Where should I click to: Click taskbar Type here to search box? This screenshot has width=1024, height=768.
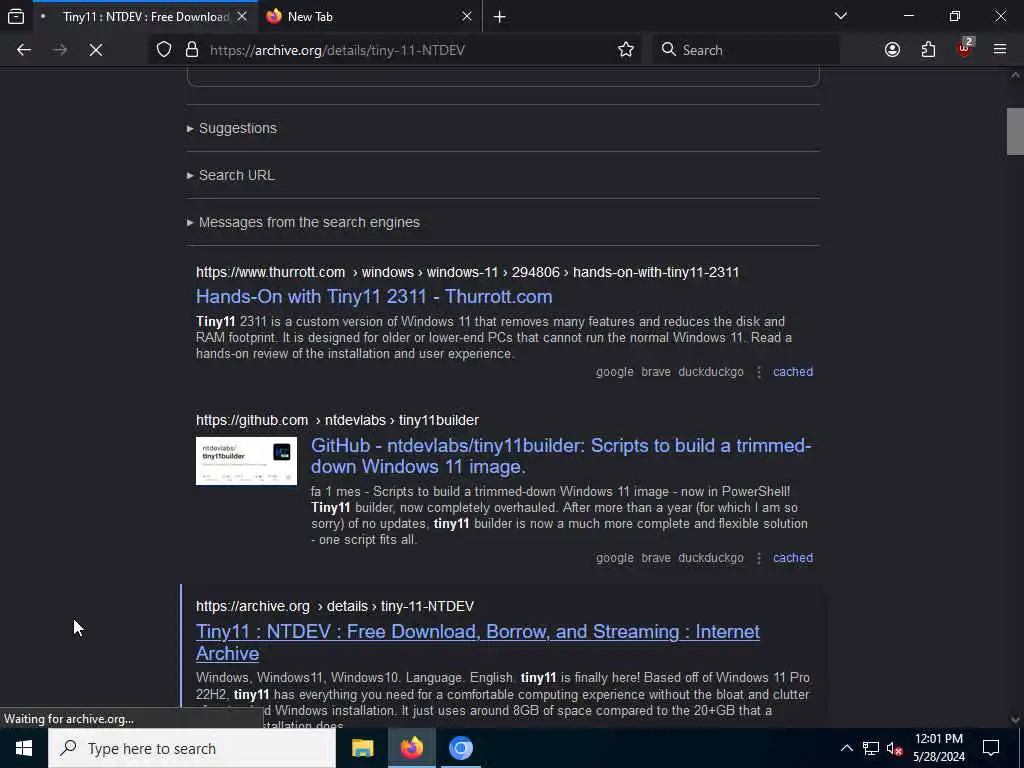(192, 748)
